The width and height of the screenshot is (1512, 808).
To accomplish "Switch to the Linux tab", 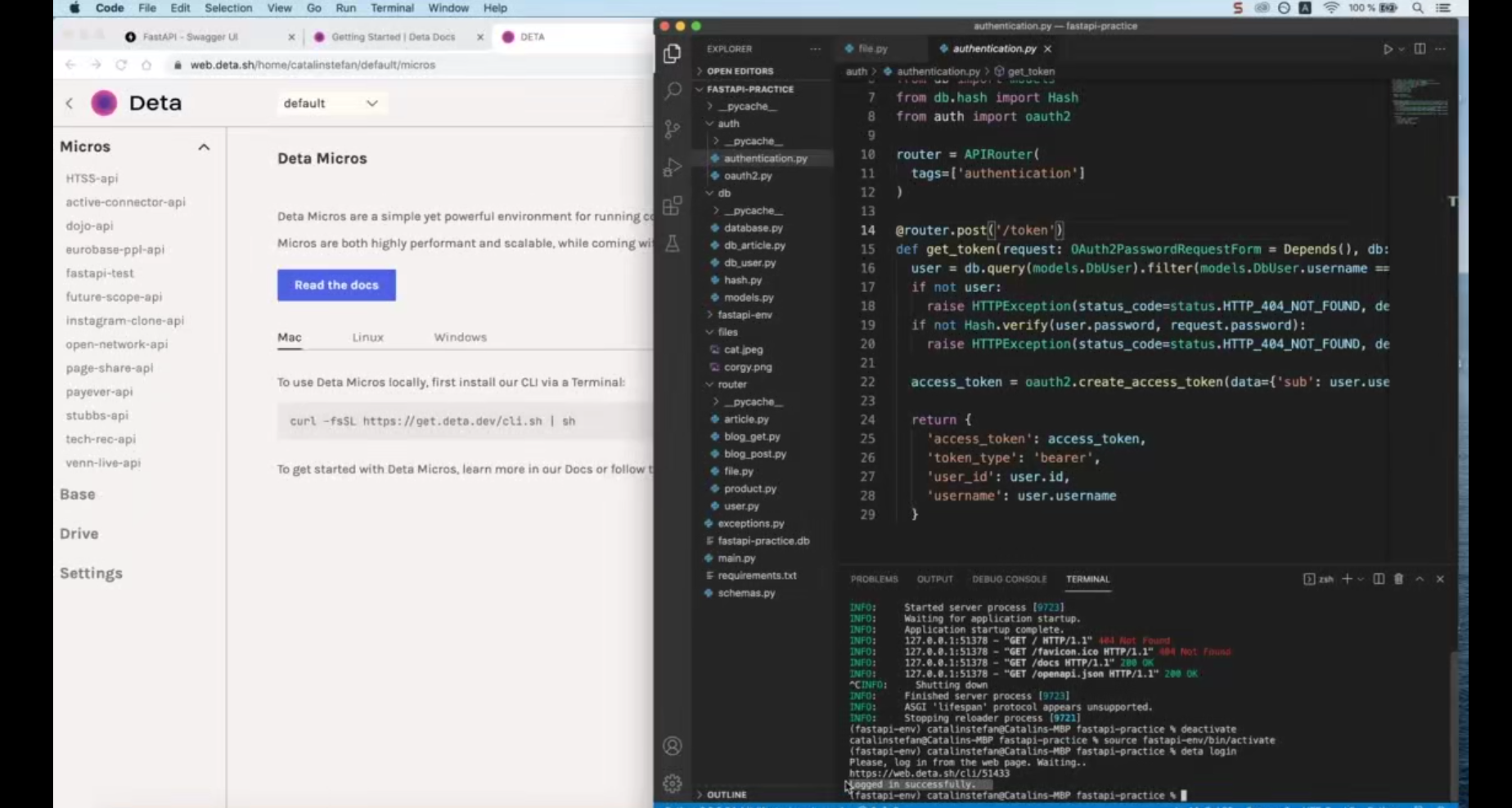I will click(x=367, y=337).
